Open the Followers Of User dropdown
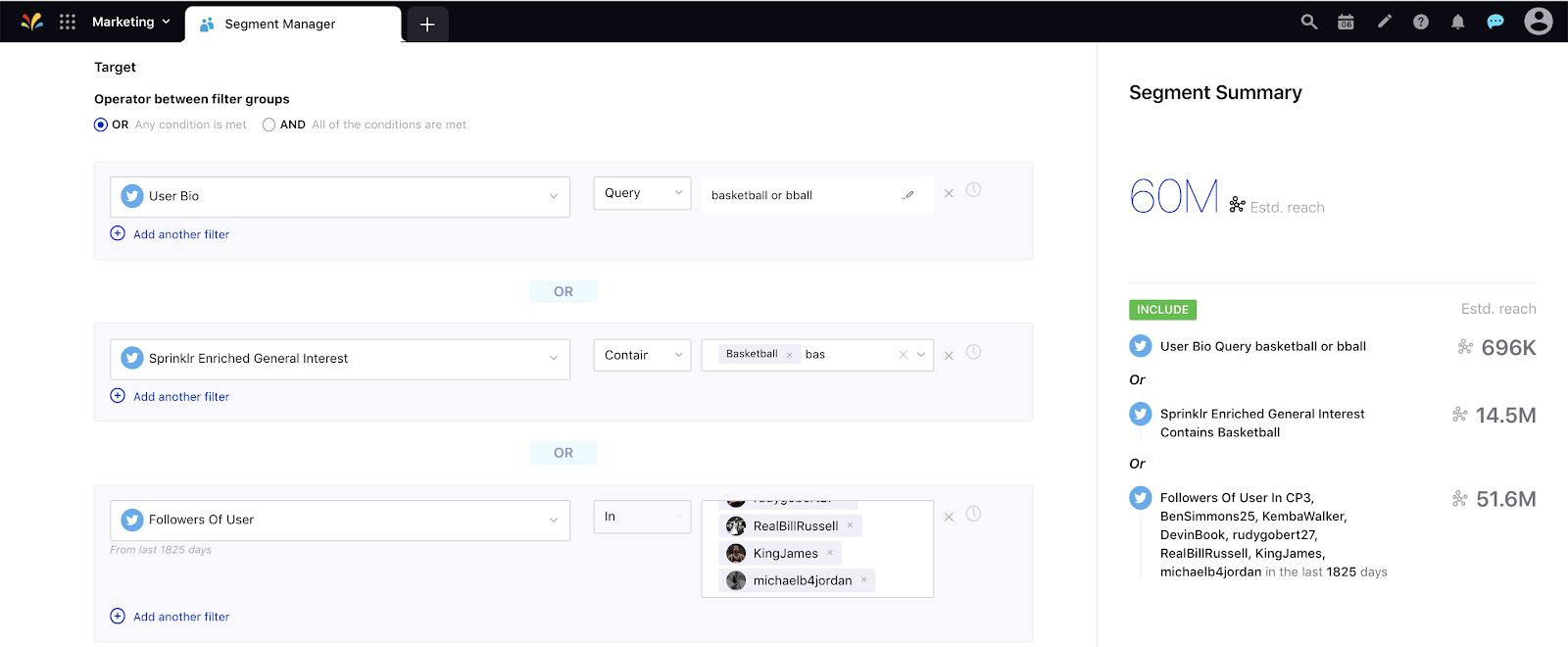 [340, 521]
